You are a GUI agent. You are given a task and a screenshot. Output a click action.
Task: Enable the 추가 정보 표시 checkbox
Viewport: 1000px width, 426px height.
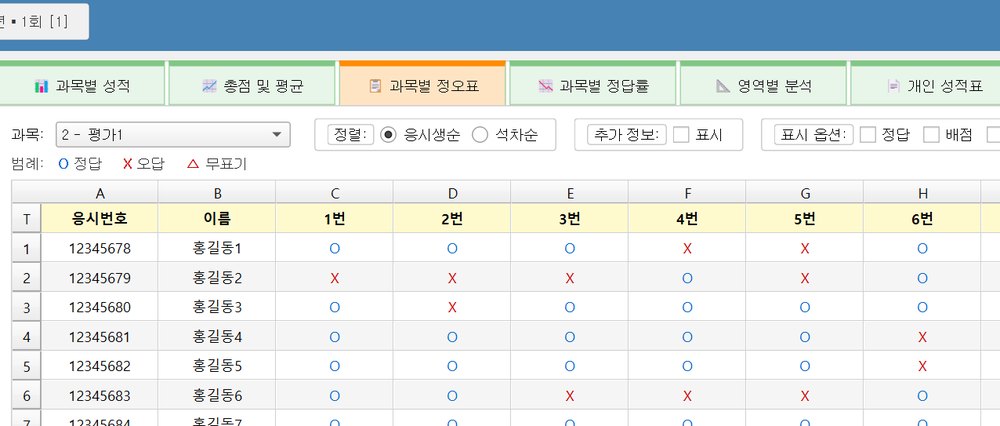point(681,135)
